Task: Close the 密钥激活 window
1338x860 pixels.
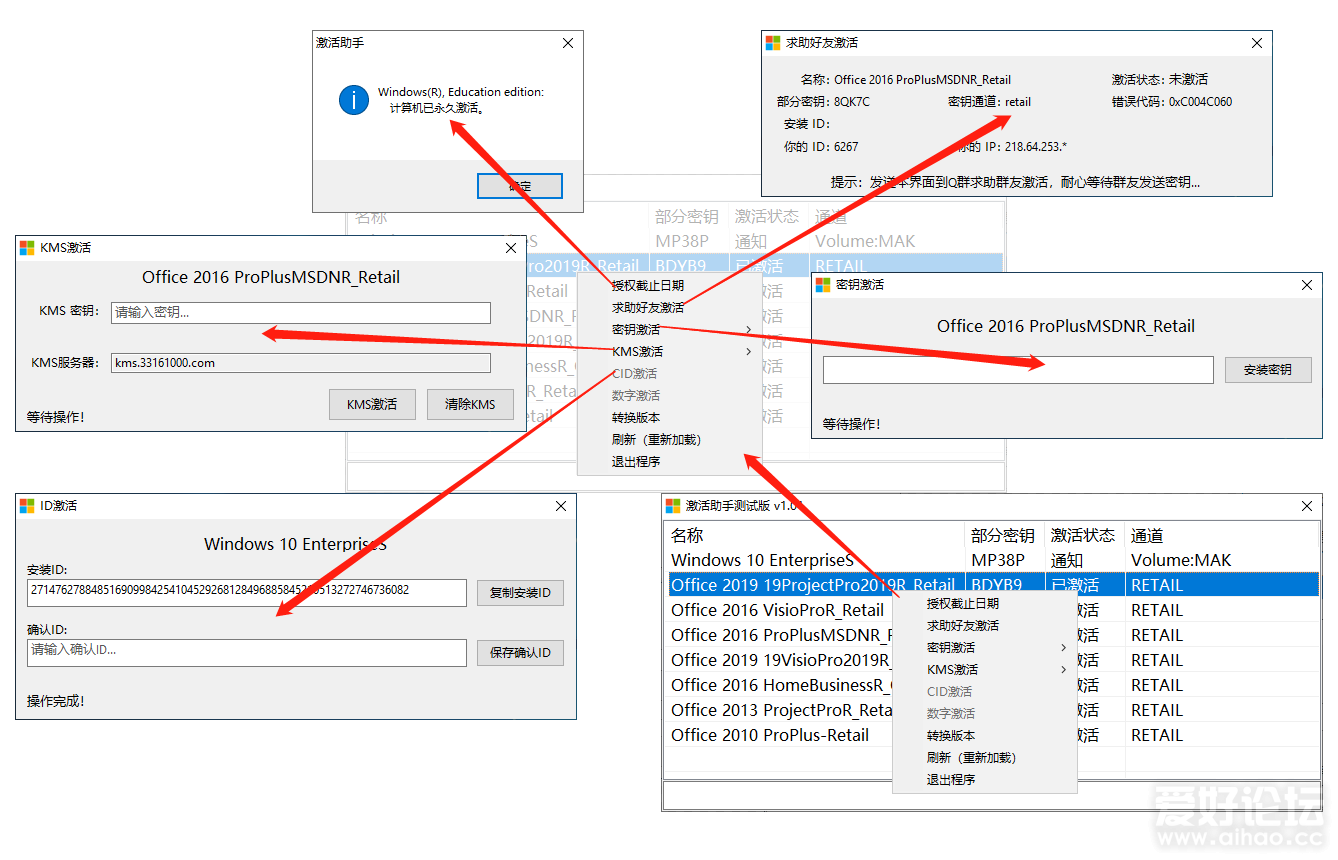Action: (x=1307, y=285)
